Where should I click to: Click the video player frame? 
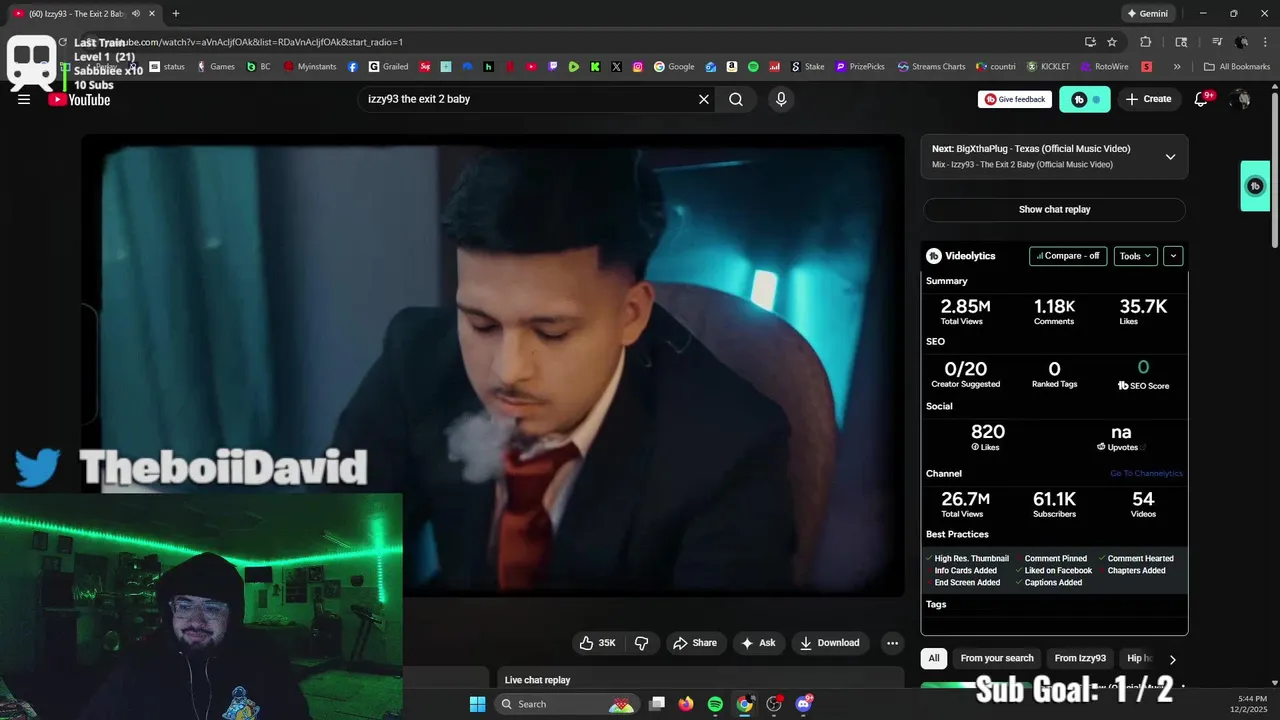click(x=493, y=366)
